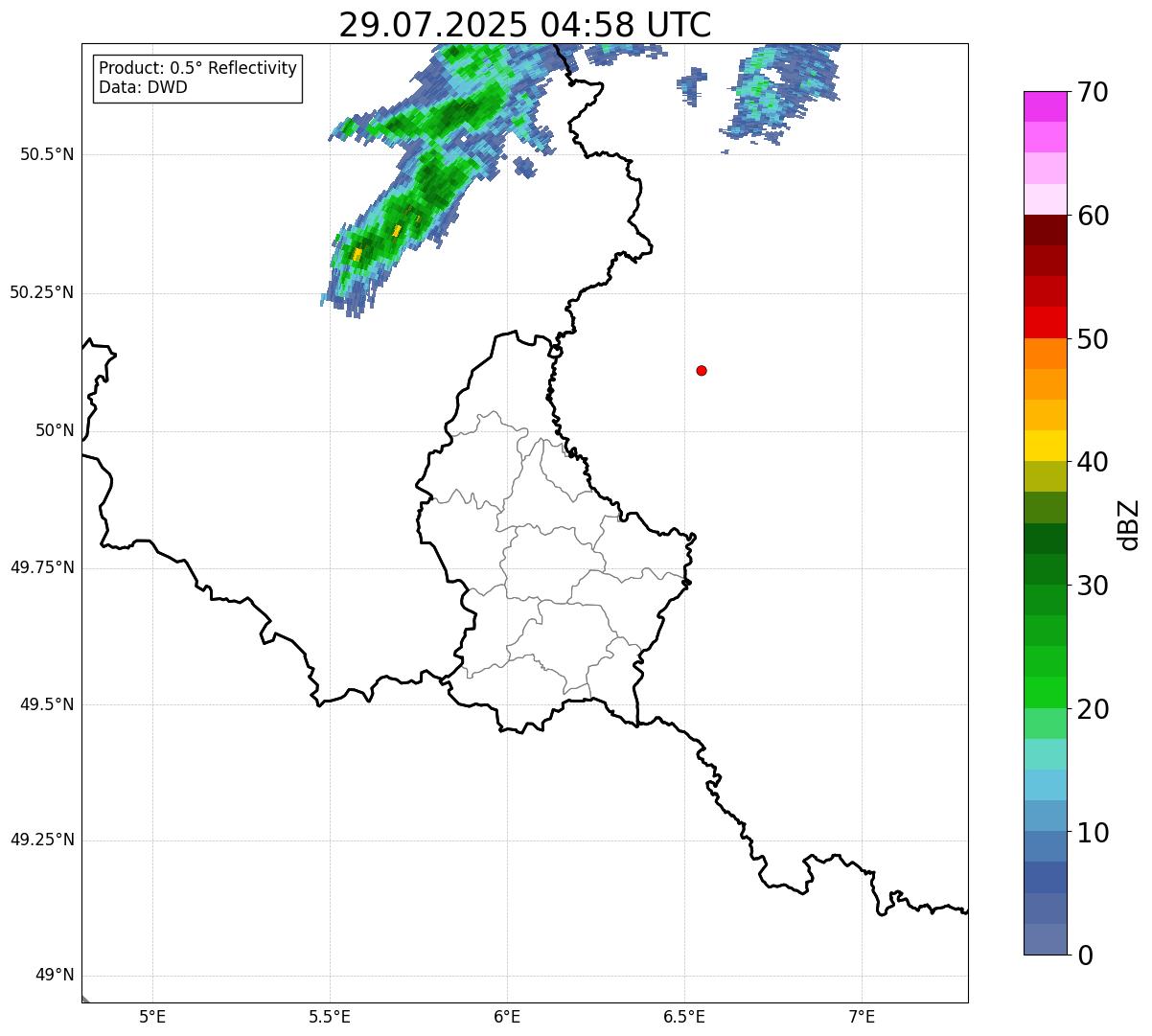This screenshot has height=1036, width=1152.
Task: Click the colorbar tick label 70
Action: 1093,92
